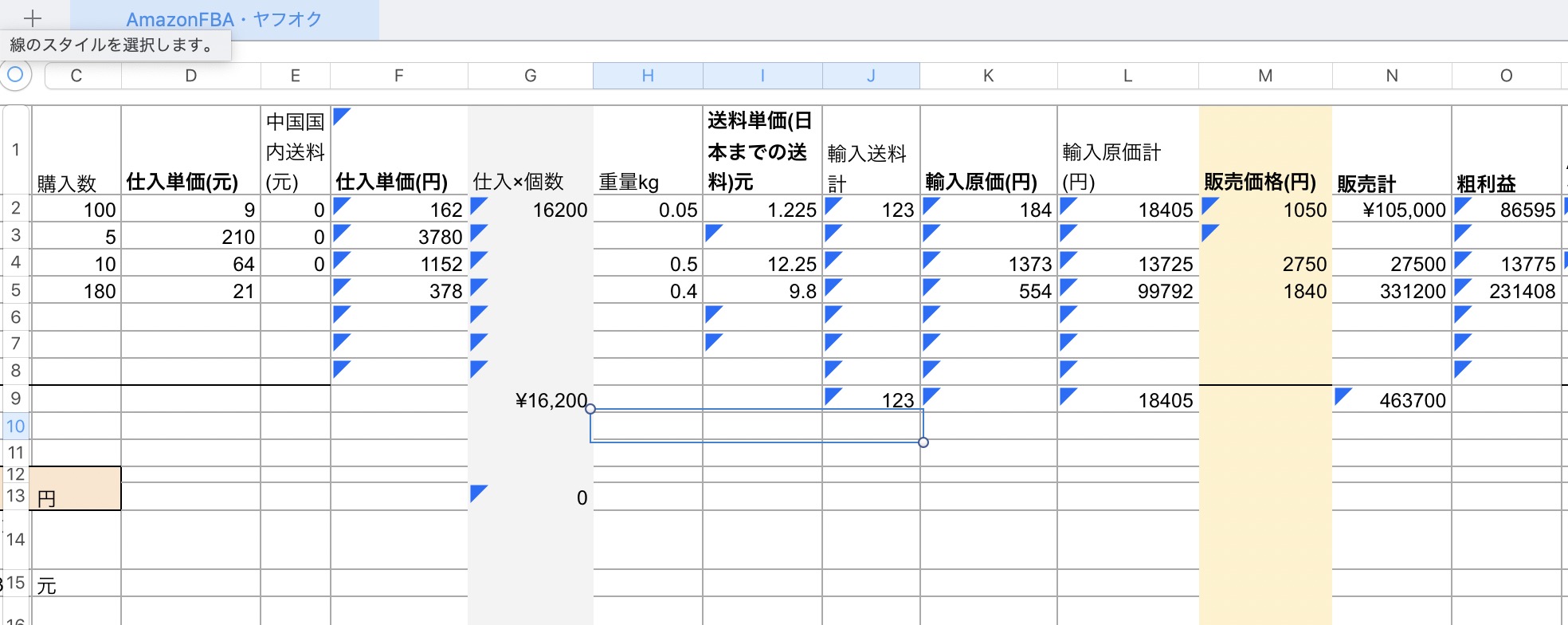Select cell with value 210

click(191, 236)
